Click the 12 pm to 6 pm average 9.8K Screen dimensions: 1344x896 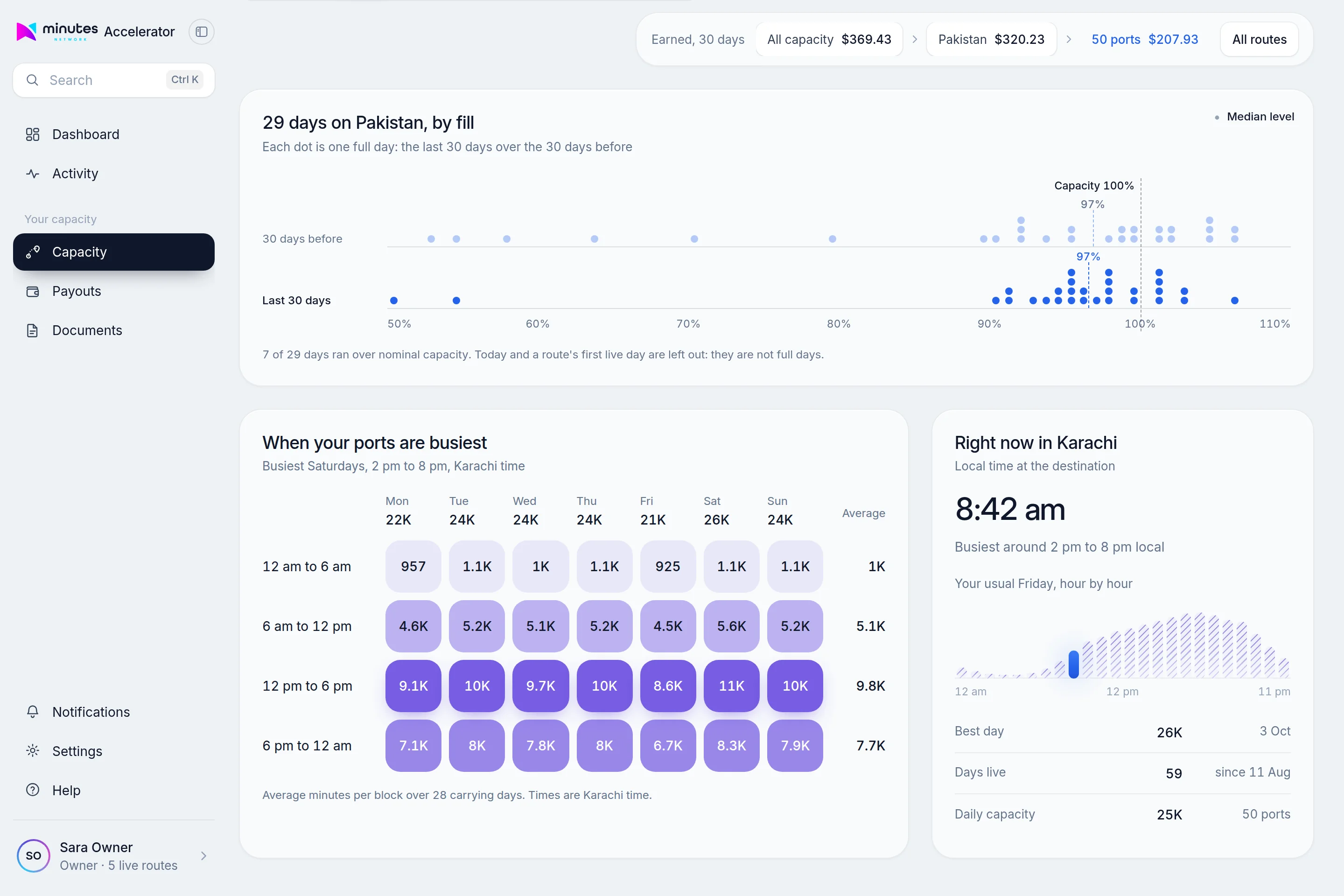pyautogui.click(x=870, y=686)
